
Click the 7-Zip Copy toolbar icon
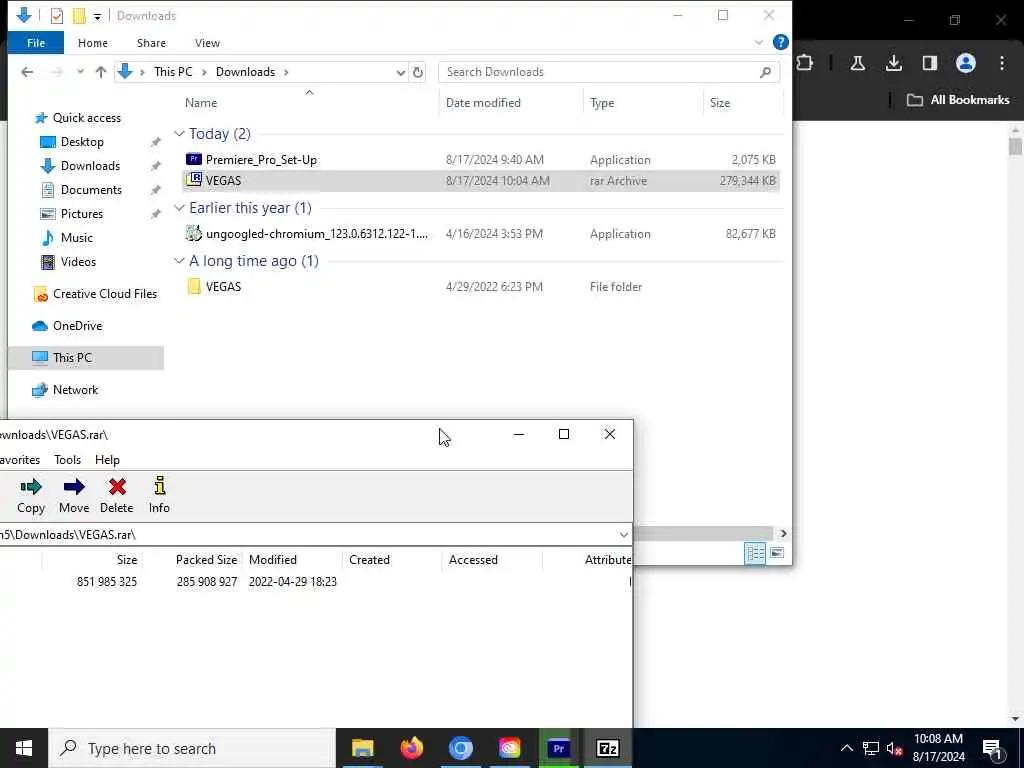(31, 487)
